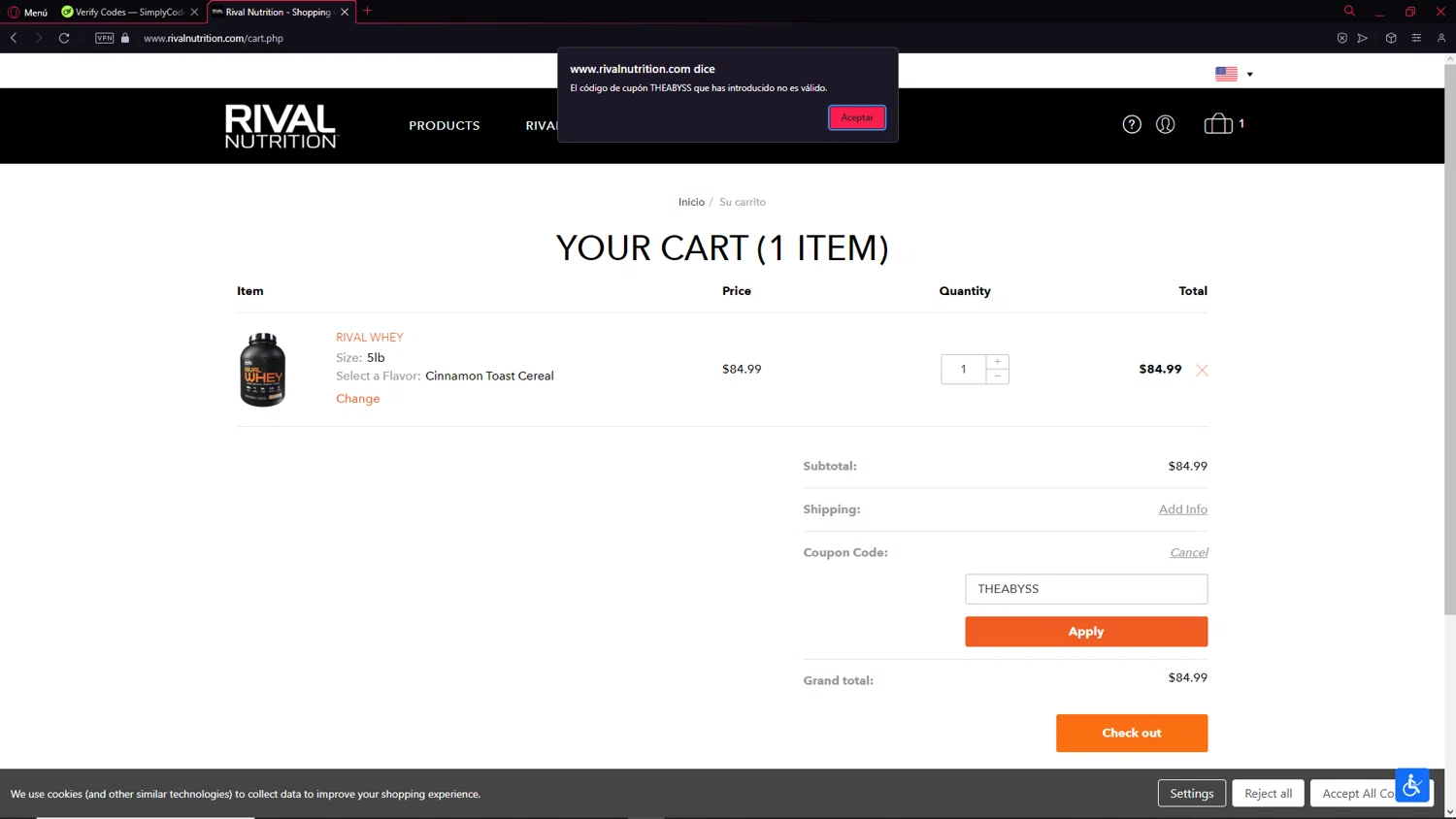Screen dimensions: 1456x819
Task: Proceed with the Check out button
Action: (1132, 734)
